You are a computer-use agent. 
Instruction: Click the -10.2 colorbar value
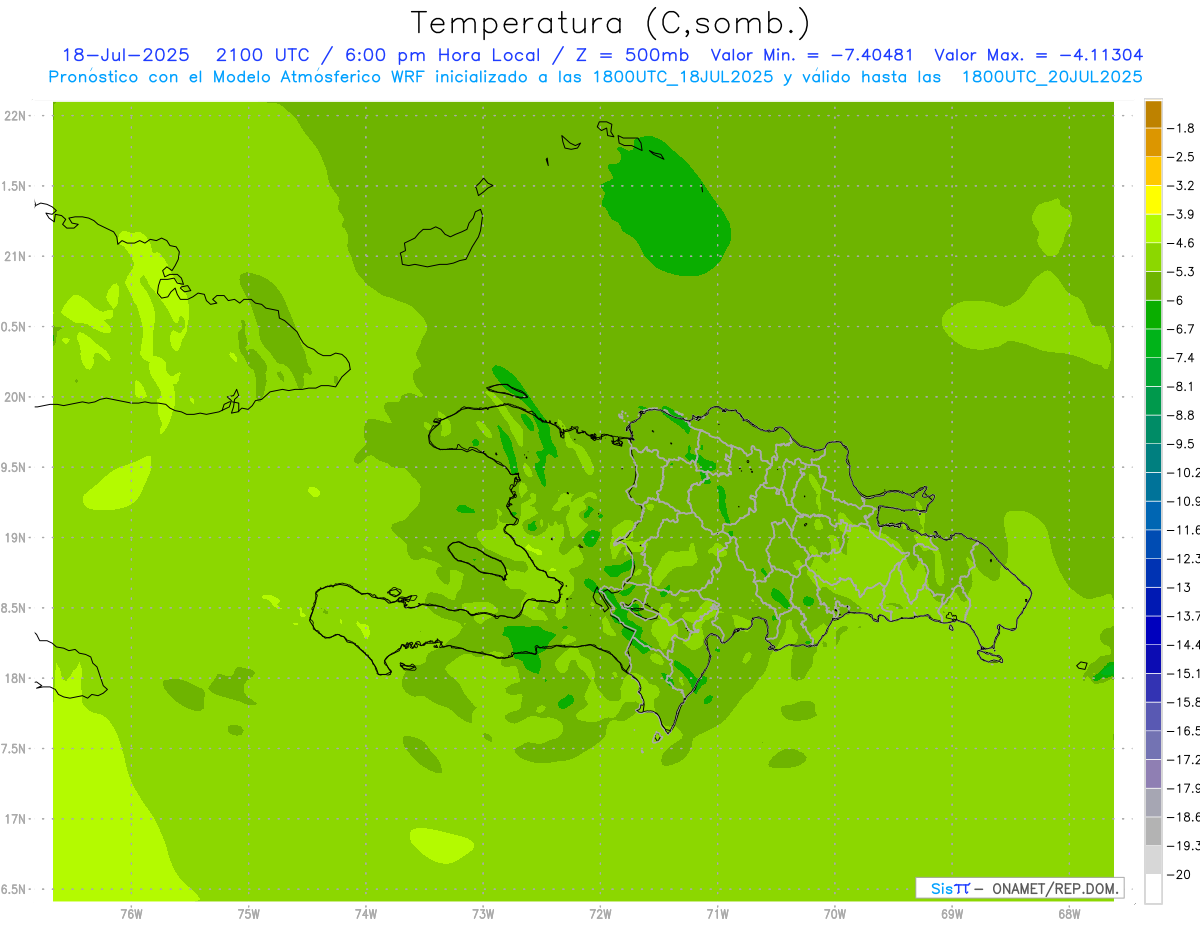pos(1184,473)
